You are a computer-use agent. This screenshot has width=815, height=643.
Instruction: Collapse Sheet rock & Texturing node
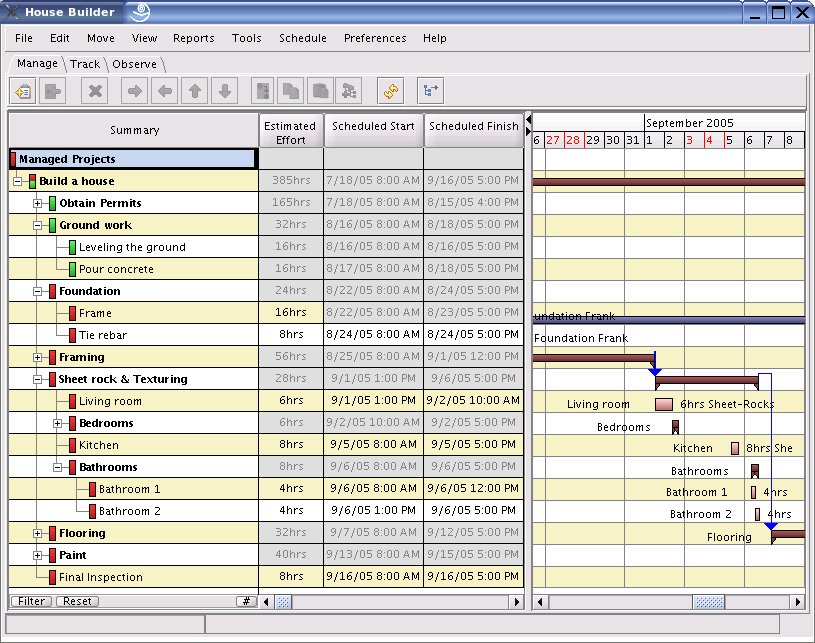point(37,379)
